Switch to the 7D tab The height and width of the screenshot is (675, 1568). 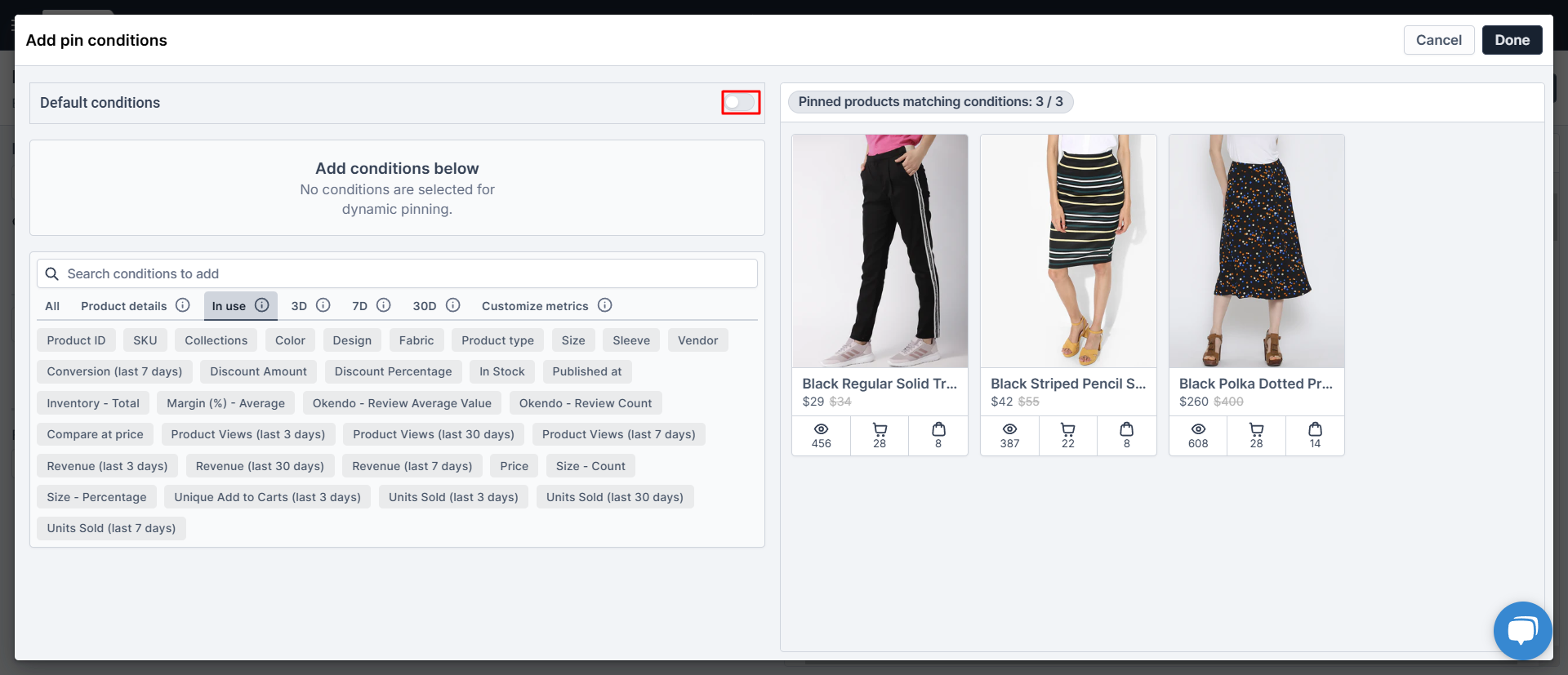pos(359,306)
